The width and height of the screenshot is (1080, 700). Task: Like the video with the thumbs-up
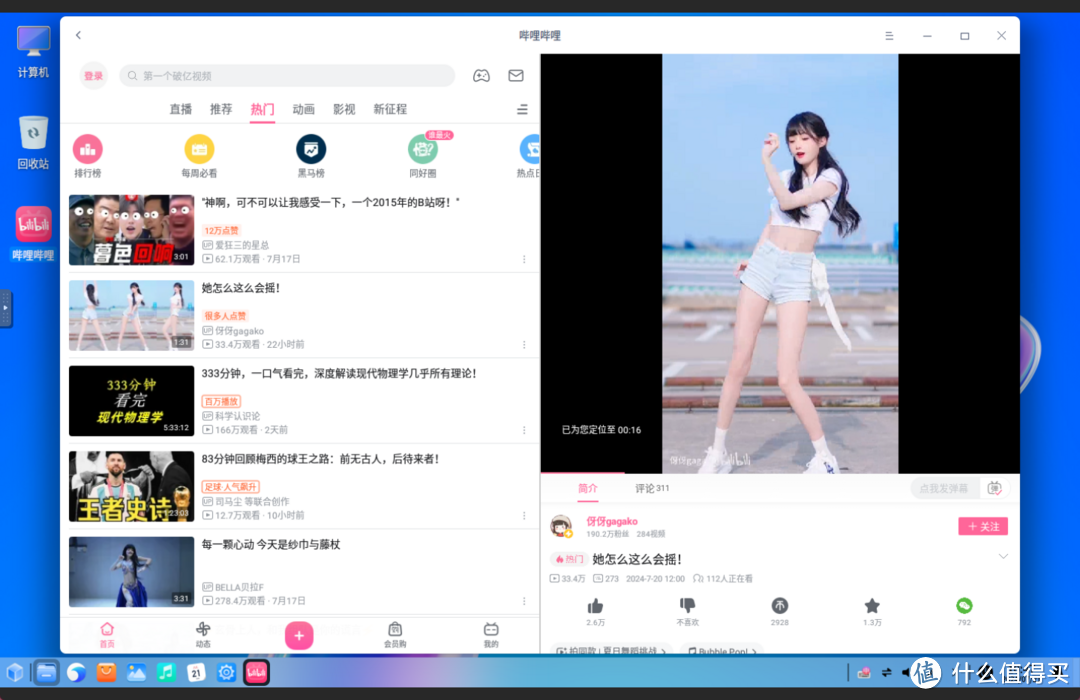pos(595,606)
